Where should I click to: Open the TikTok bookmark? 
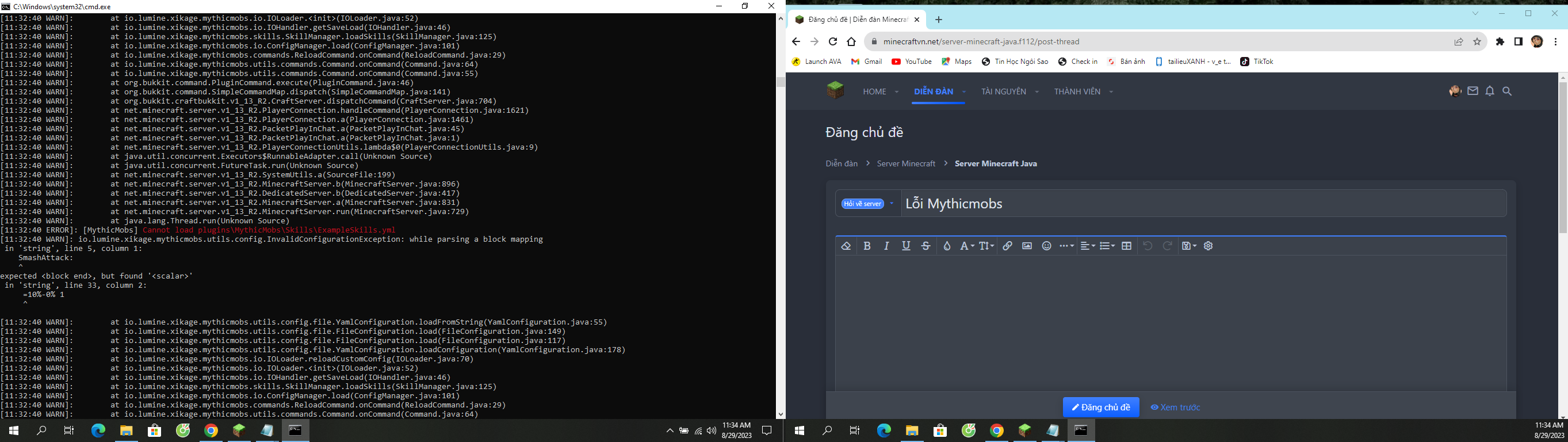click(x=1257, y=62)
